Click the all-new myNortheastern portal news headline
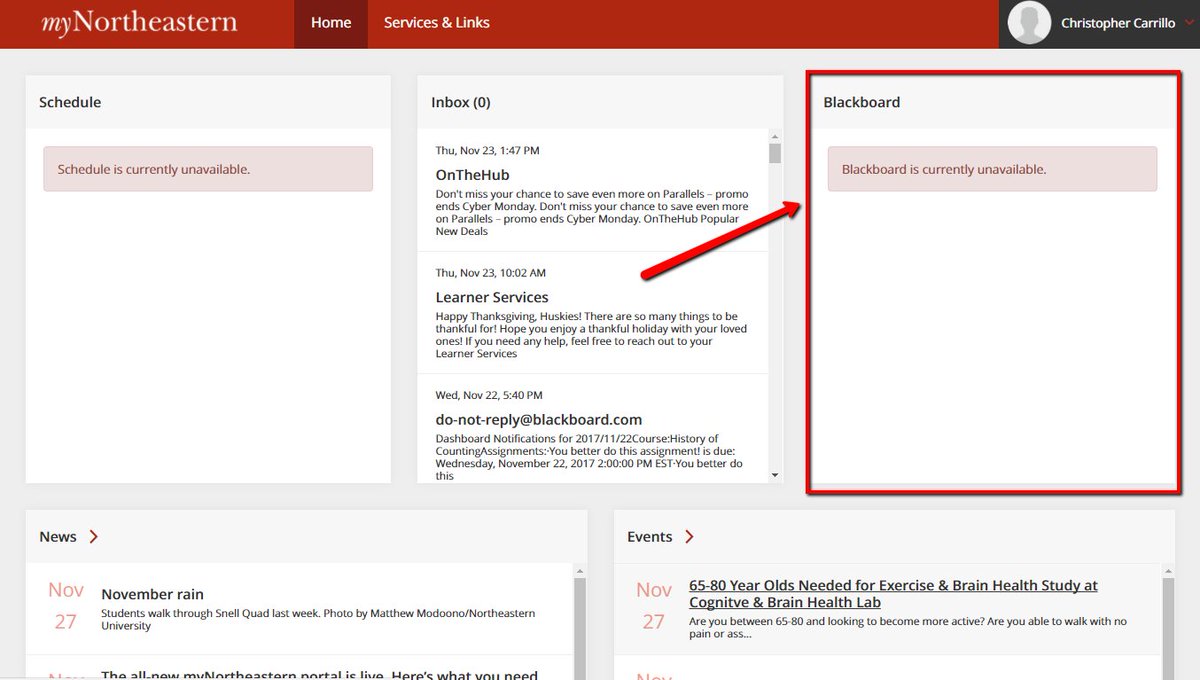The width and height of the screenshot is (1200, 680). point(320,675)
